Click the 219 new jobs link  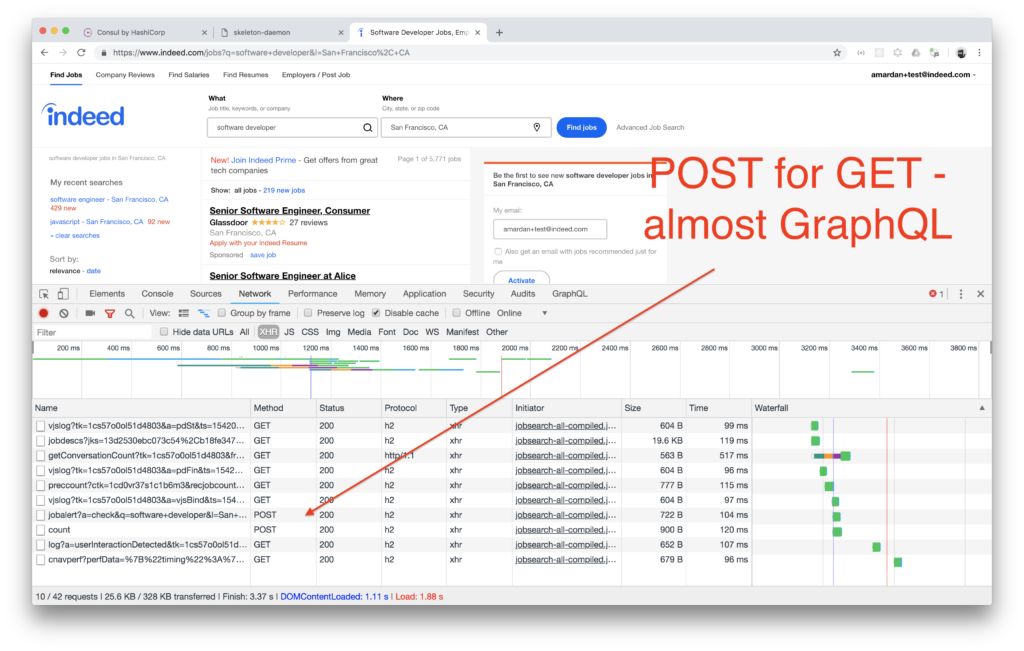(284, 190)
